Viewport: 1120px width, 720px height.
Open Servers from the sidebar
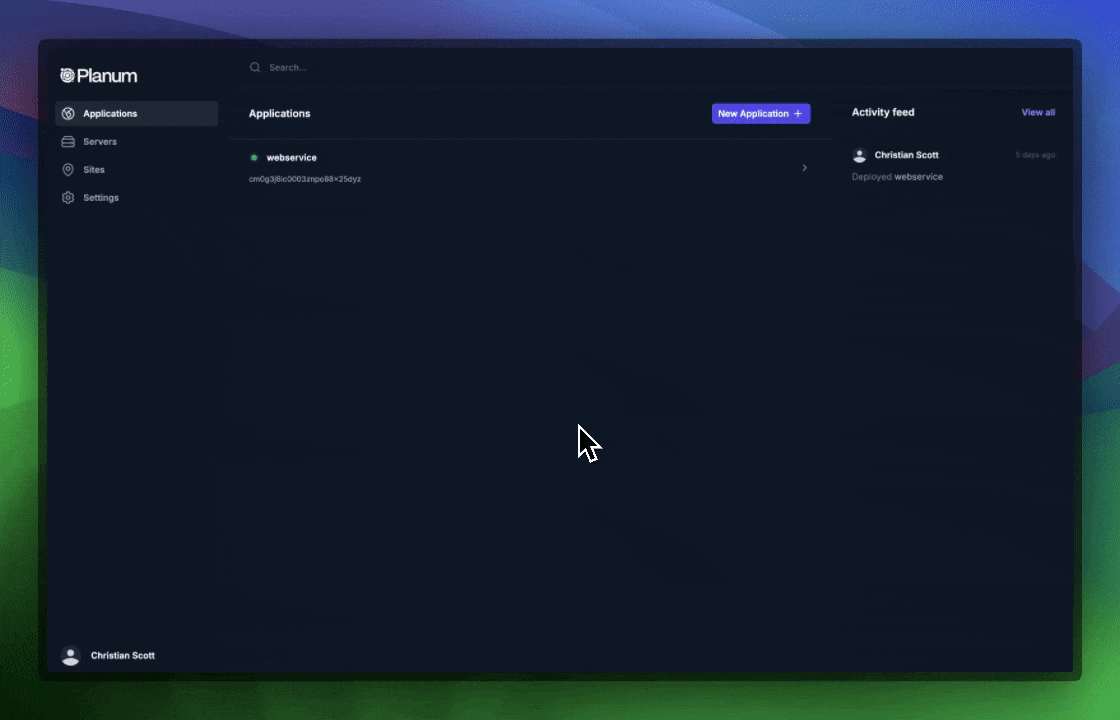coord(100,141)
